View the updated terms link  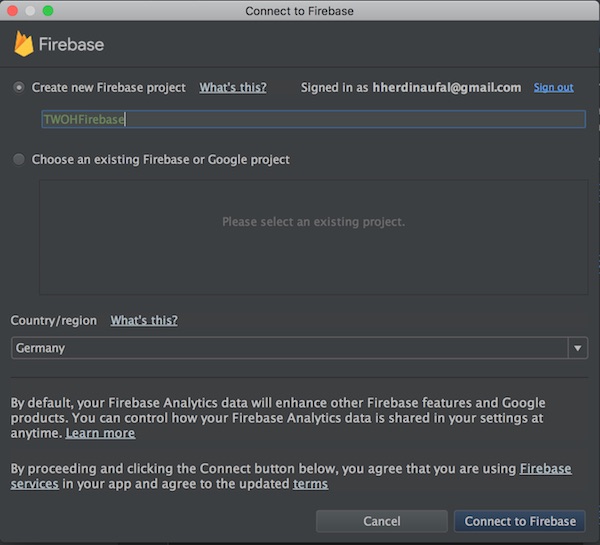pyautogui.click(x=310, y=485)
